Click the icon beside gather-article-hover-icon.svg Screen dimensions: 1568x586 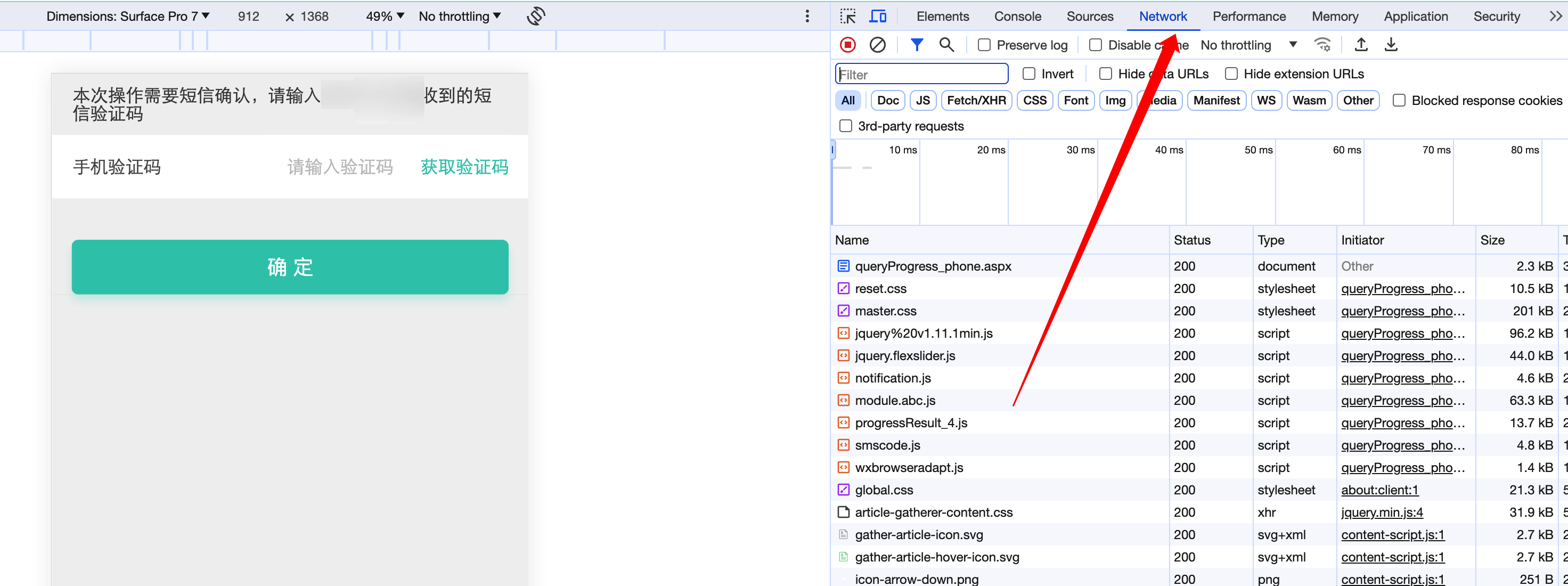click(x=843, y=557)
